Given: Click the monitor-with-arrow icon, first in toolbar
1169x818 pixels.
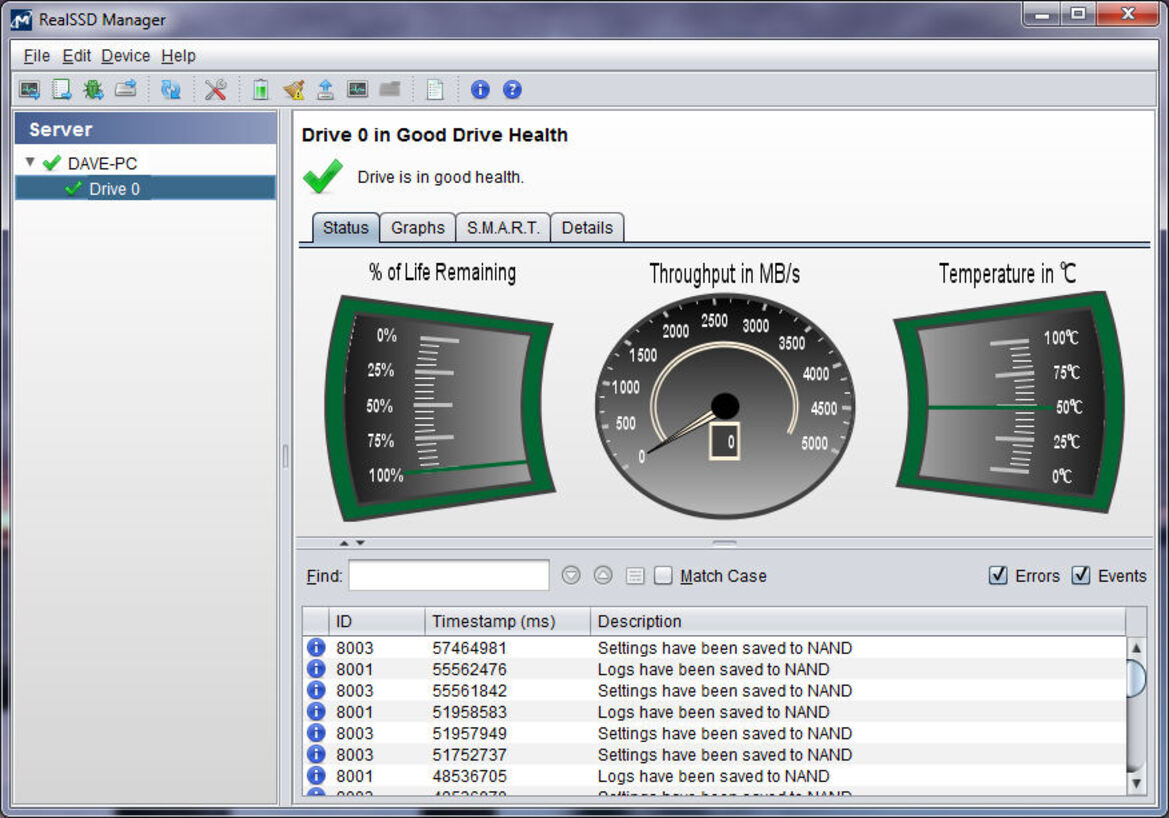Looking at the screenshot, I should click(x=30, y=90).
